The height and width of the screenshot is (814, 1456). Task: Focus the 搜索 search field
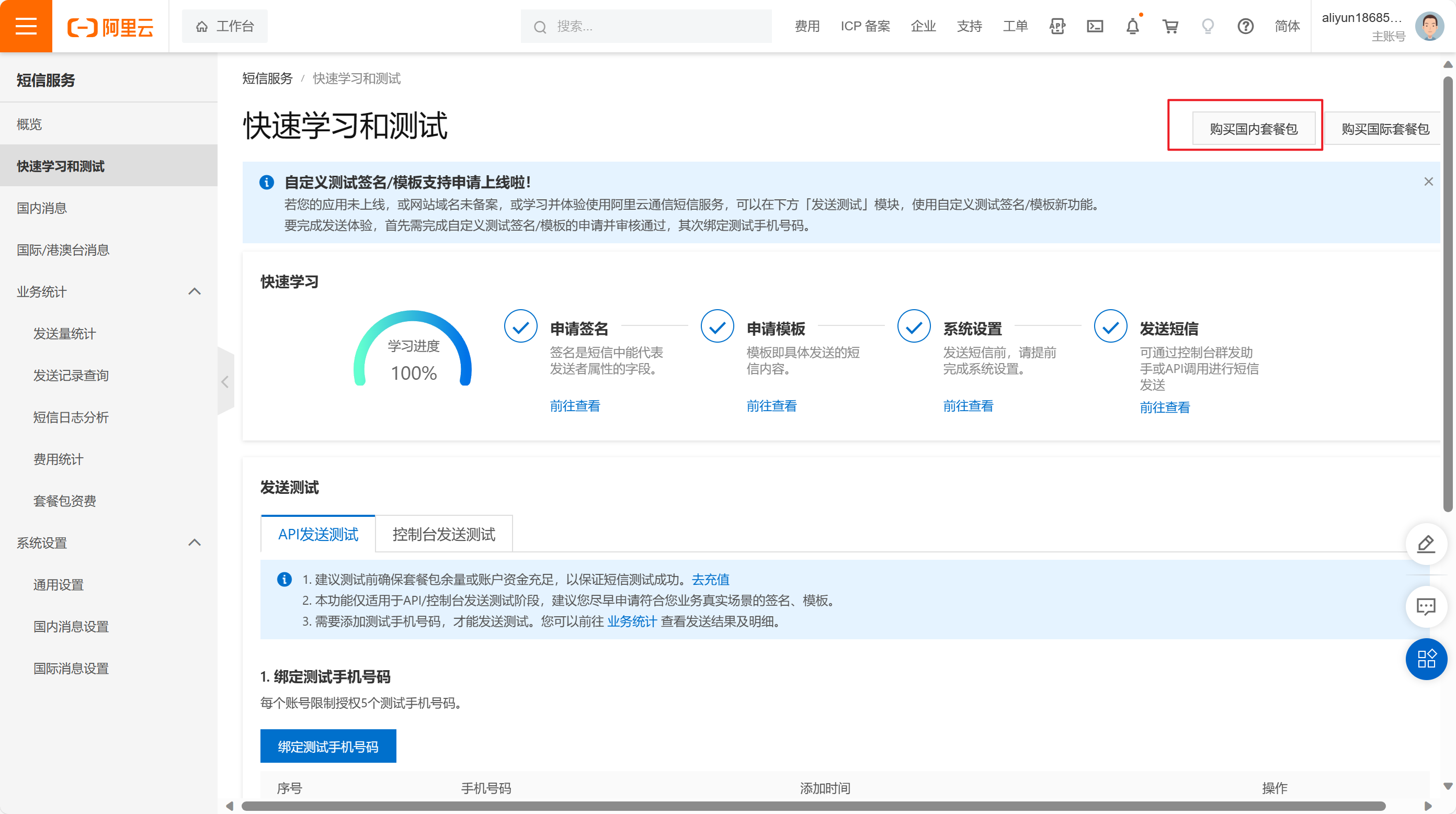(646, 26)
